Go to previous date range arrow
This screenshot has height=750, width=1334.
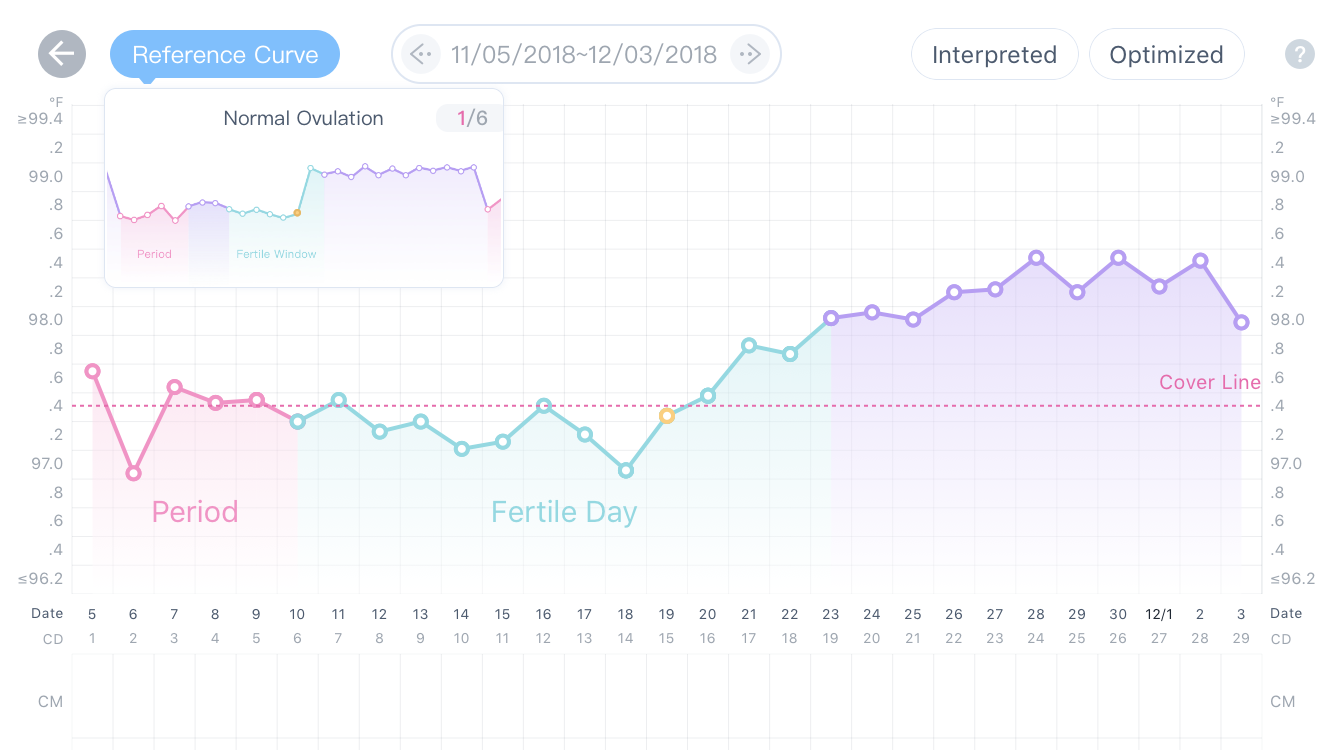421,54
